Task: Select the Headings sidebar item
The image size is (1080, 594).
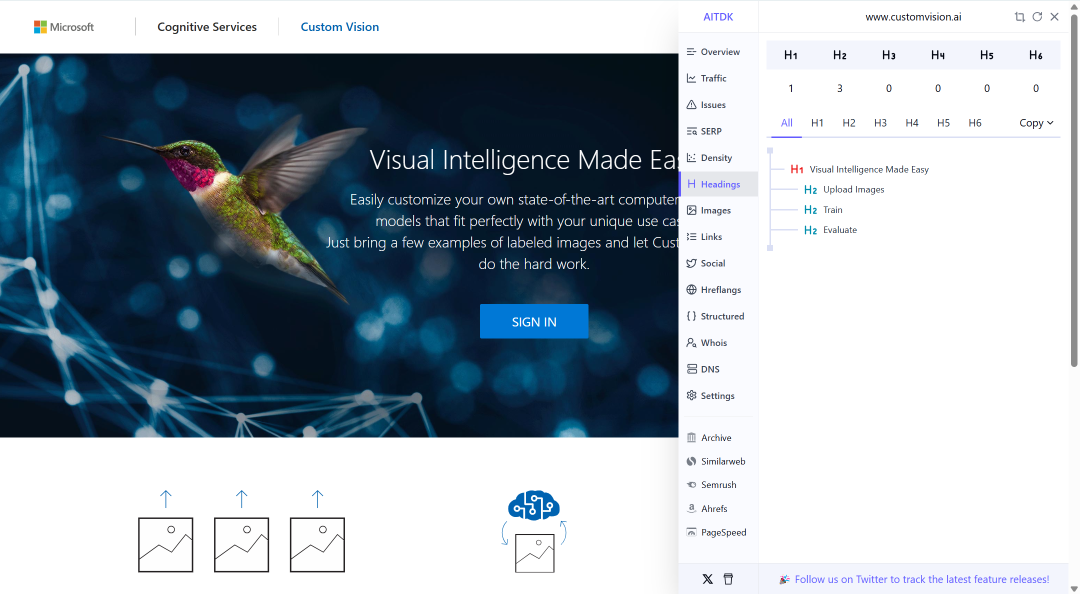Action: [x=718, y=184]
